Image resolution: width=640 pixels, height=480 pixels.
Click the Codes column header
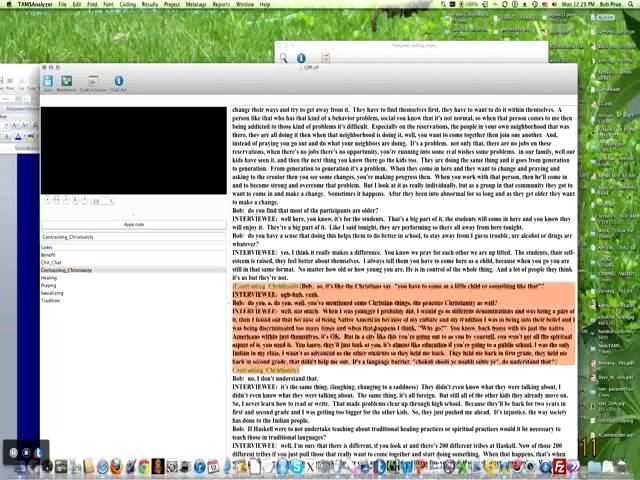tap(133, 247)
